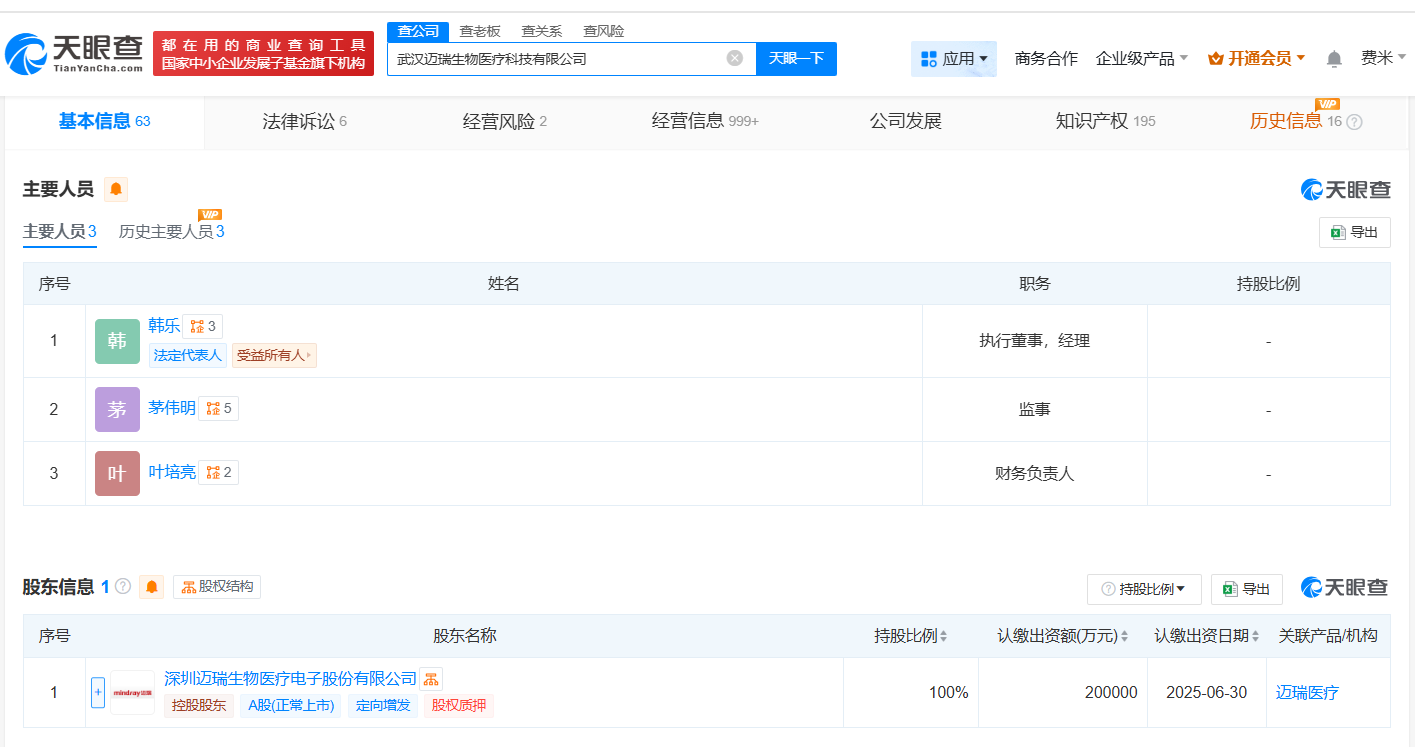Click the 茅 avatar in row 2

point(117,409)
